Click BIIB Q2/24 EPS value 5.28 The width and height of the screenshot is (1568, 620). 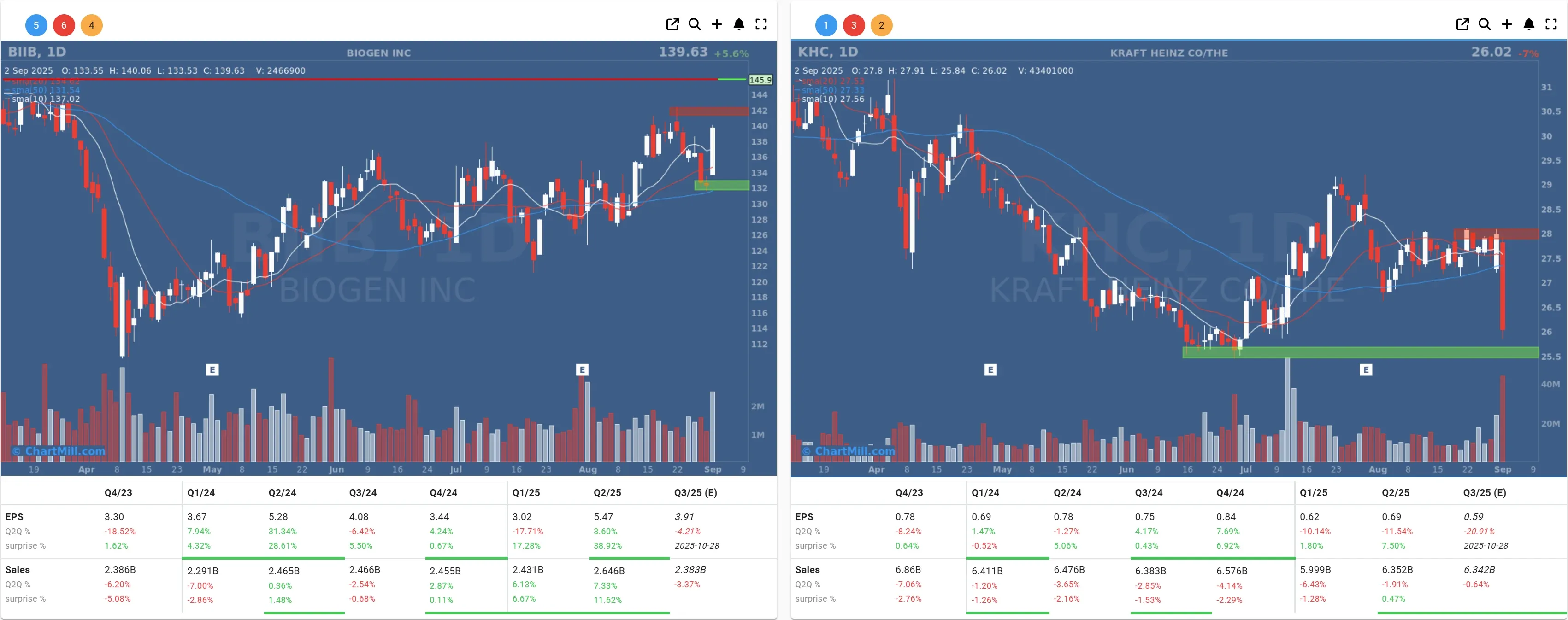point(278,516)
